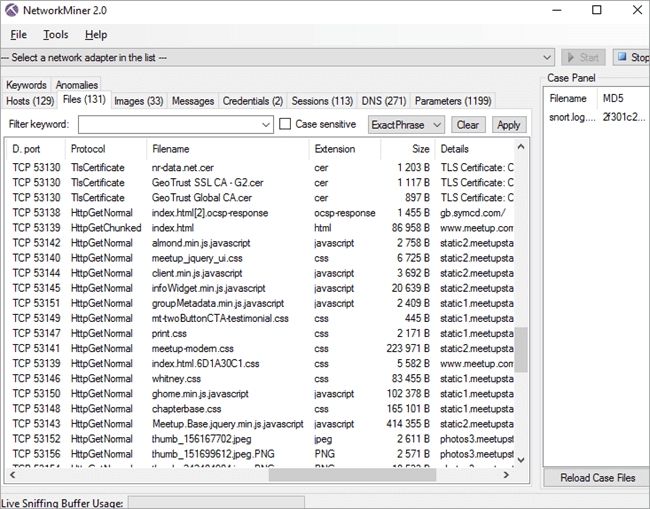The height and width of the screenshot is (509, 650).
Task: Open the Tools menu
Action: 56,34
